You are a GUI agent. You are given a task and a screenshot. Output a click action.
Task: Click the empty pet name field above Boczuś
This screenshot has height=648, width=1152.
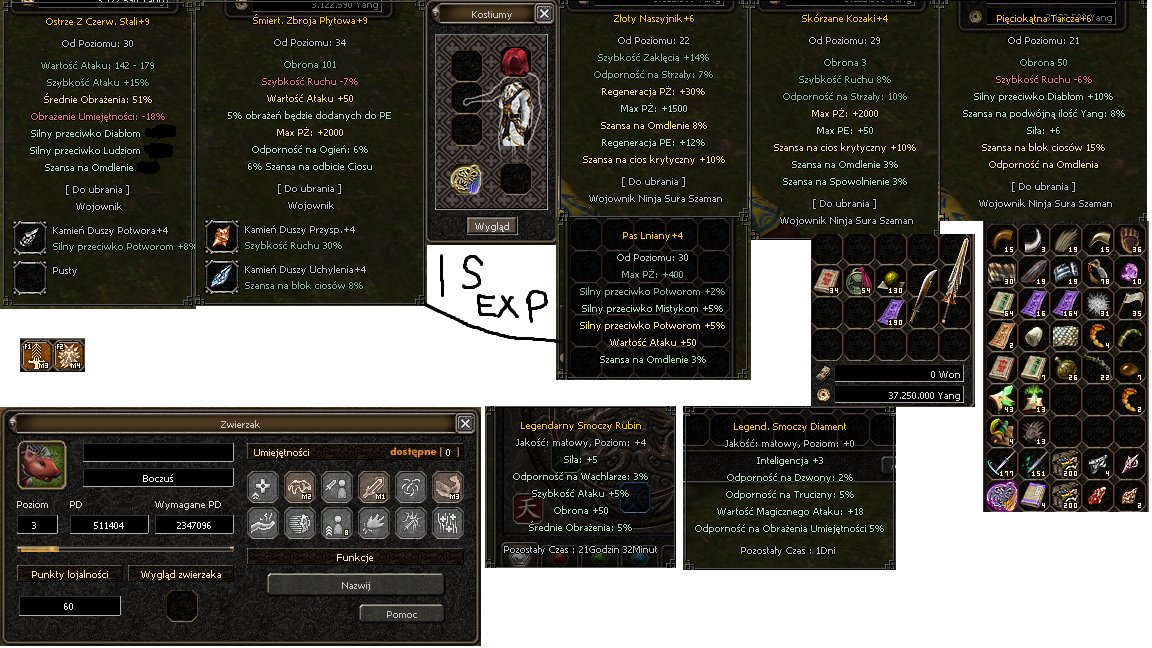(158, 452)
